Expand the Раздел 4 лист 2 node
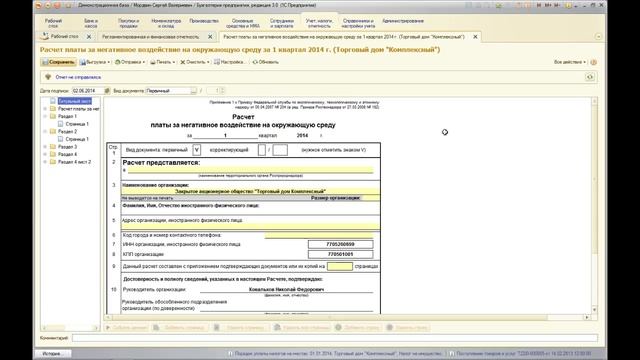The image size is (640, 360). click(x=45, y=162)
